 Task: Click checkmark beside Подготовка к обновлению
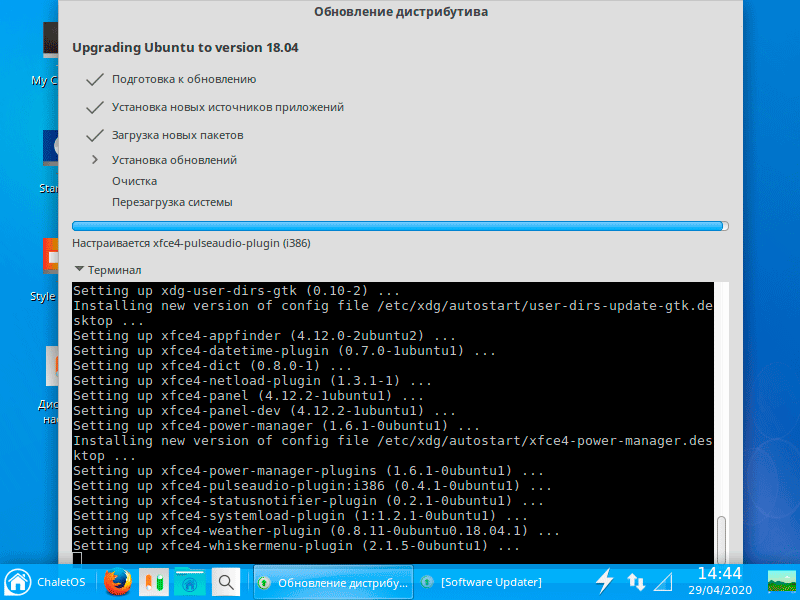[x=95, y=79]
